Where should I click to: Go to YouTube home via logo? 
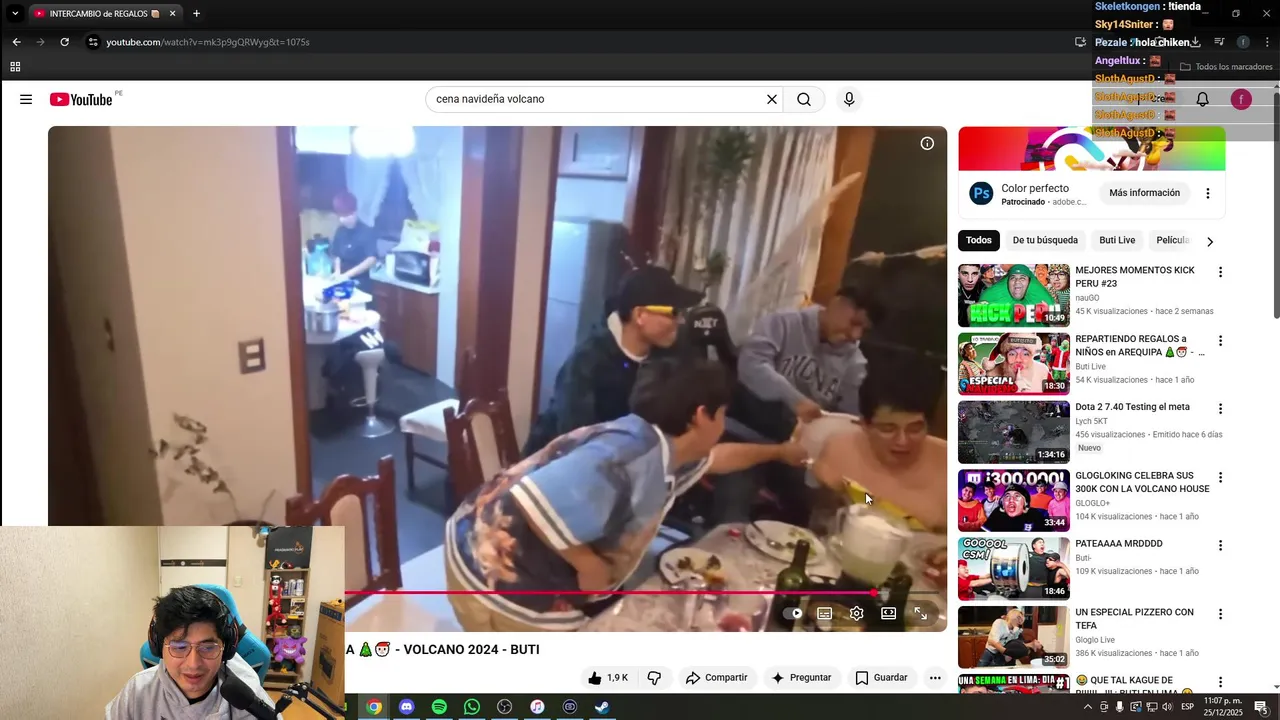pos(81,99)
